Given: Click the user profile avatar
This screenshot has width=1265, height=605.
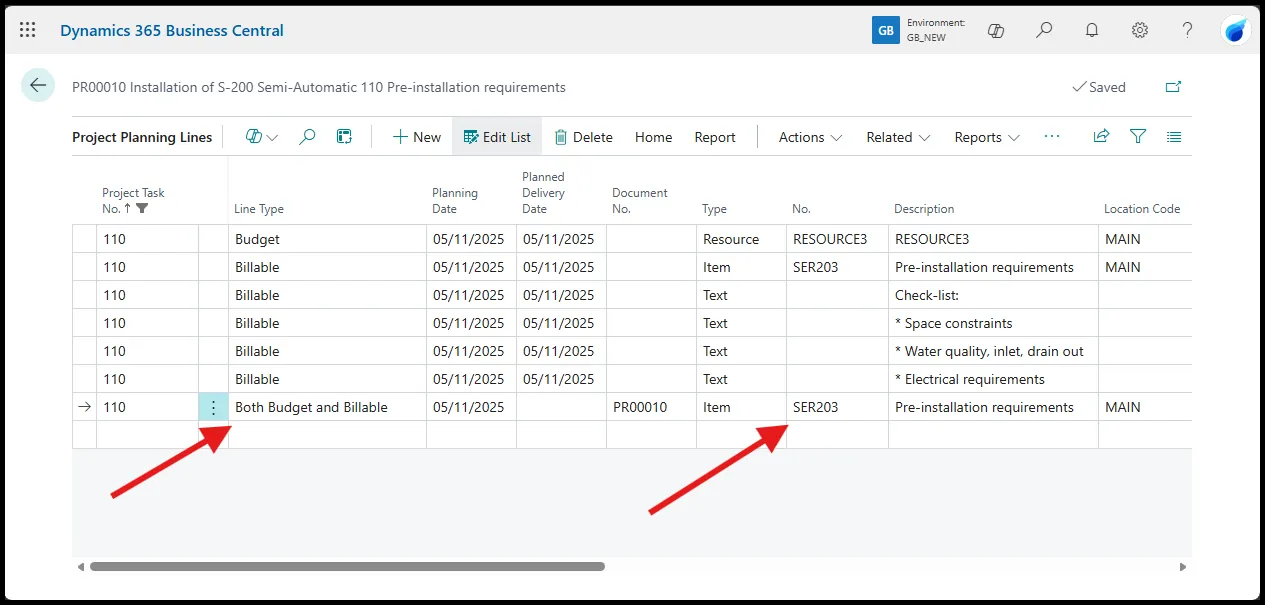Looking at the screenshot, I should pyautogui.click(x=1236, y=30).
